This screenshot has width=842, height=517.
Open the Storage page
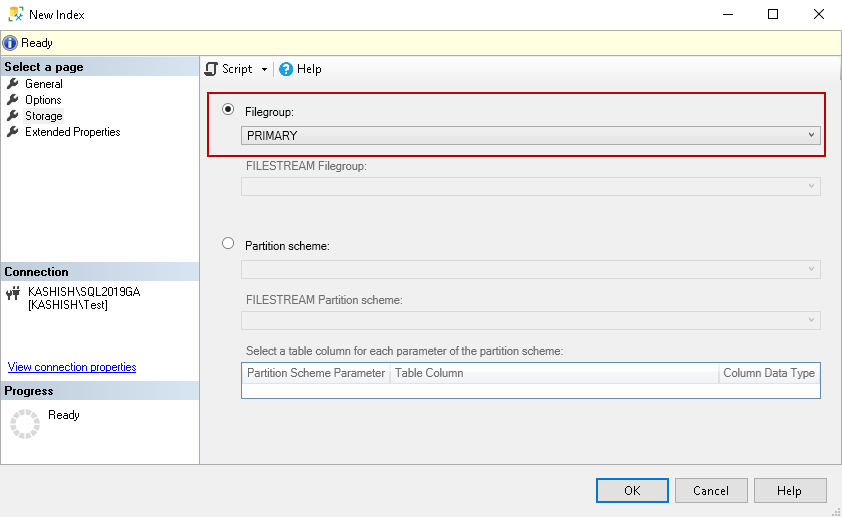(x=43, y=116)
